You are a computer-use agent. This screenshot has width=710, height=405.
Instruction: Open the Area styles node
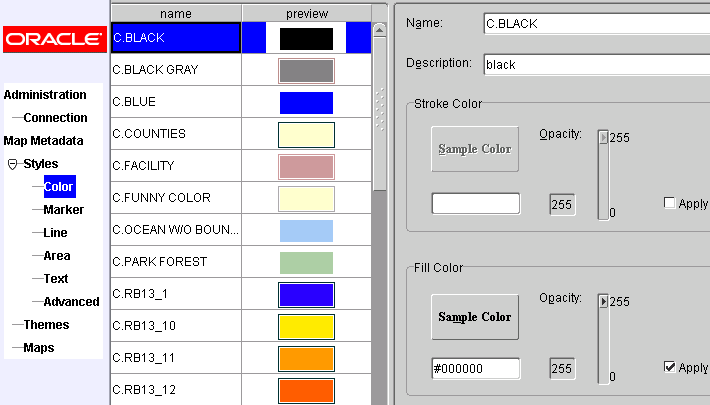(x=57, y=256)
